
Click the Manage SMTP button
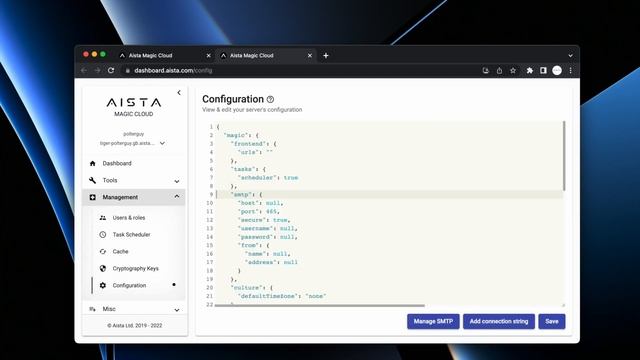(433, 321)
